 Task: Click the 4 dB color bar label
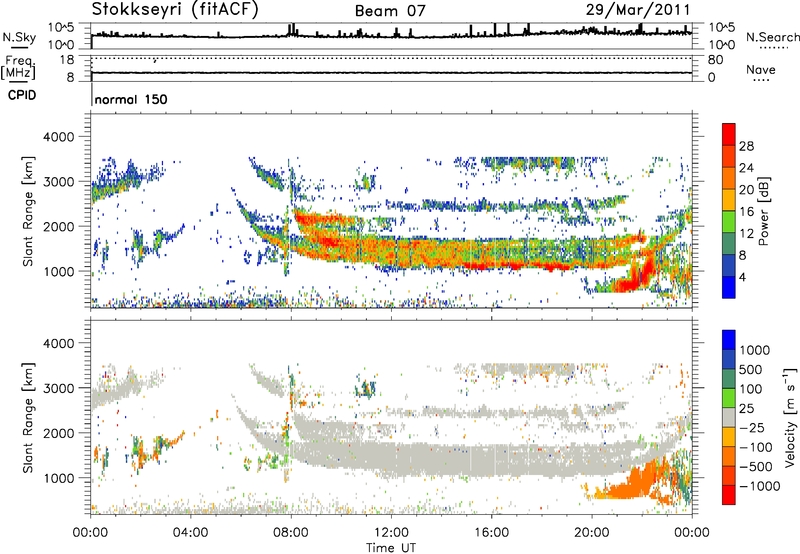pos(743,277)
